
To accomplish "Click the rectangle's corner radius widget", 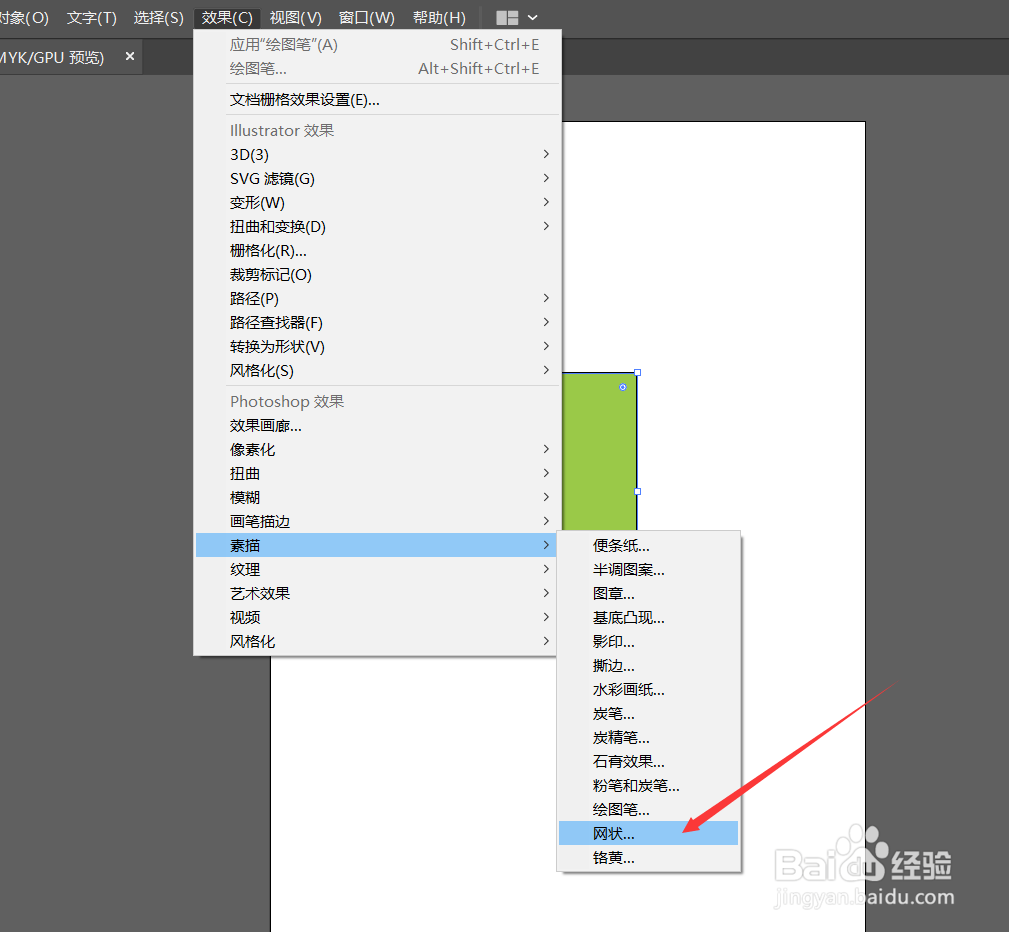I will click(622, 387).
